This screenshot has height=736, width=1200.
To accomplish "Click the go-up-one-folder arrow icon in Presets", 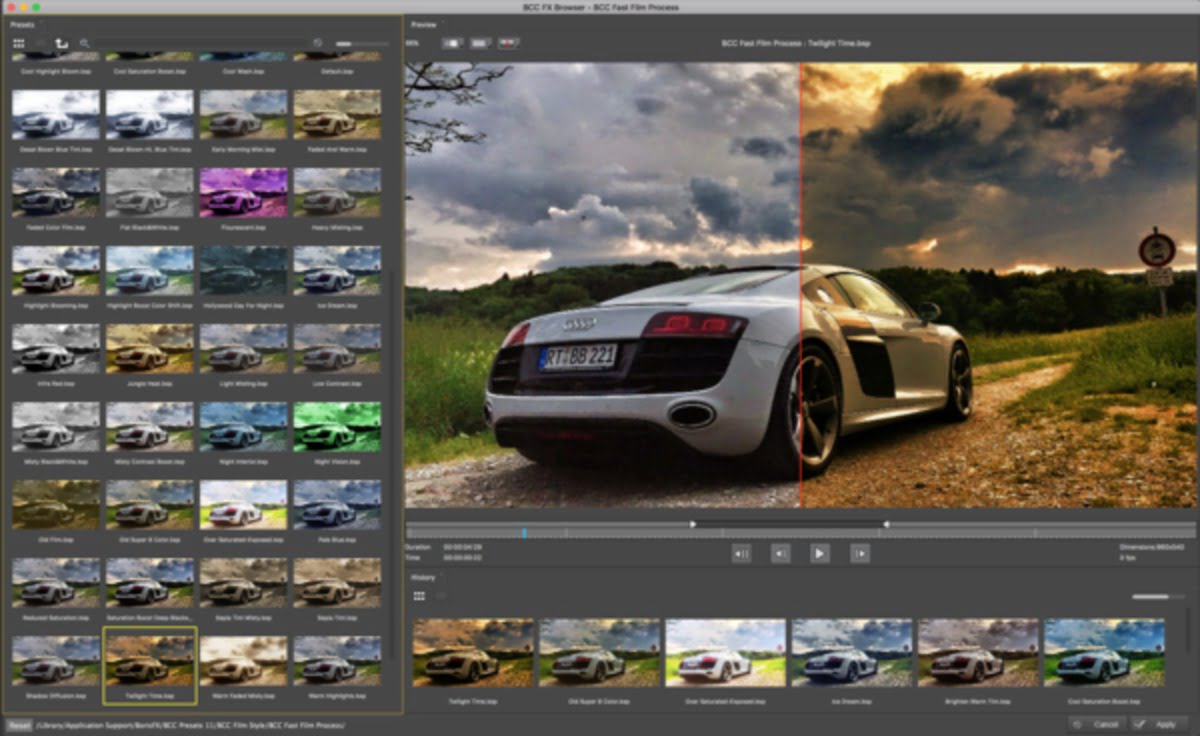I will [61, 43].
